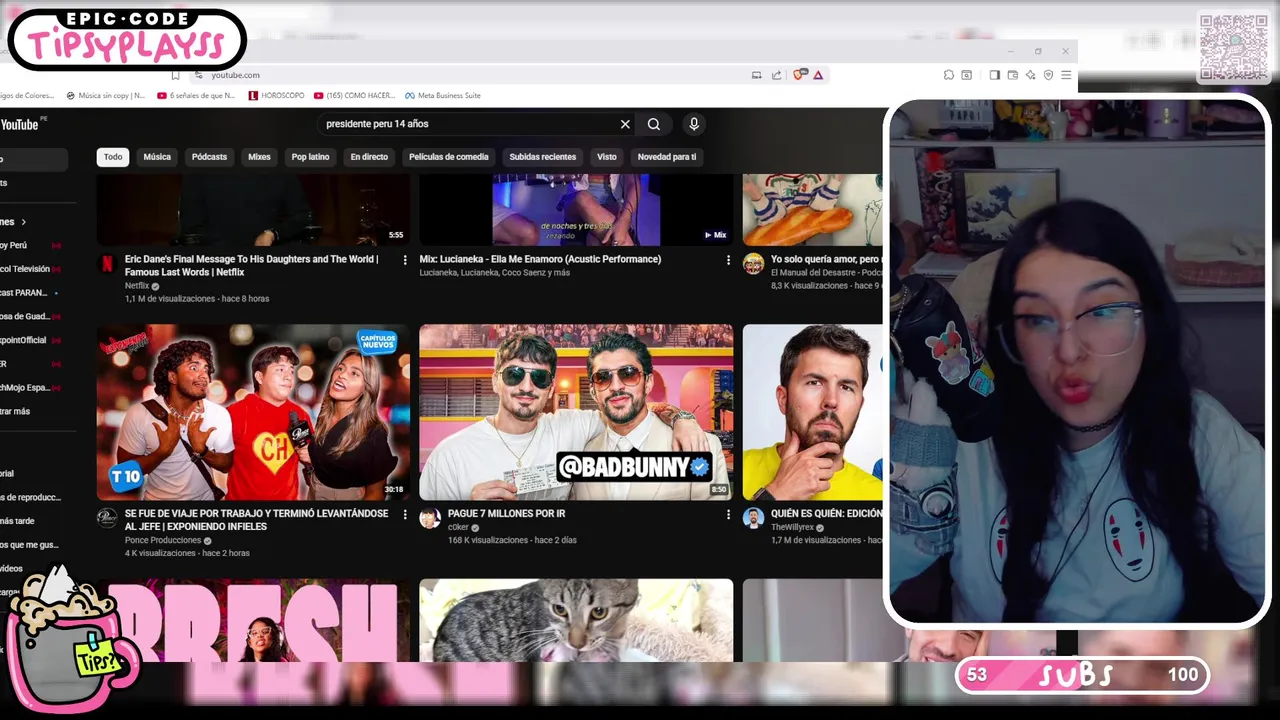Open the Netflix channel name link
This screenshot has height=720, width=1280.
136,286
